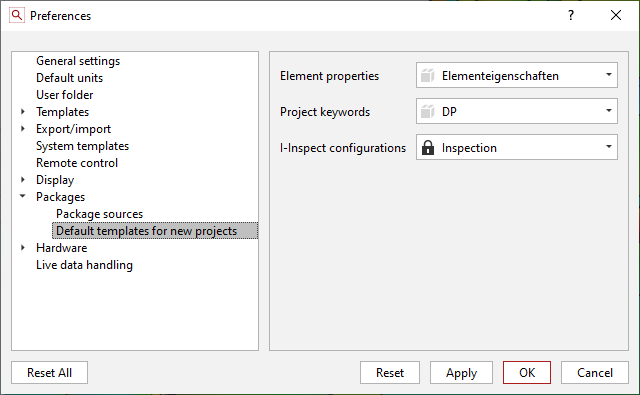Open the I-Inspect configurations dropdown
This screenshot has width=640, height=395.
point(517,147)
